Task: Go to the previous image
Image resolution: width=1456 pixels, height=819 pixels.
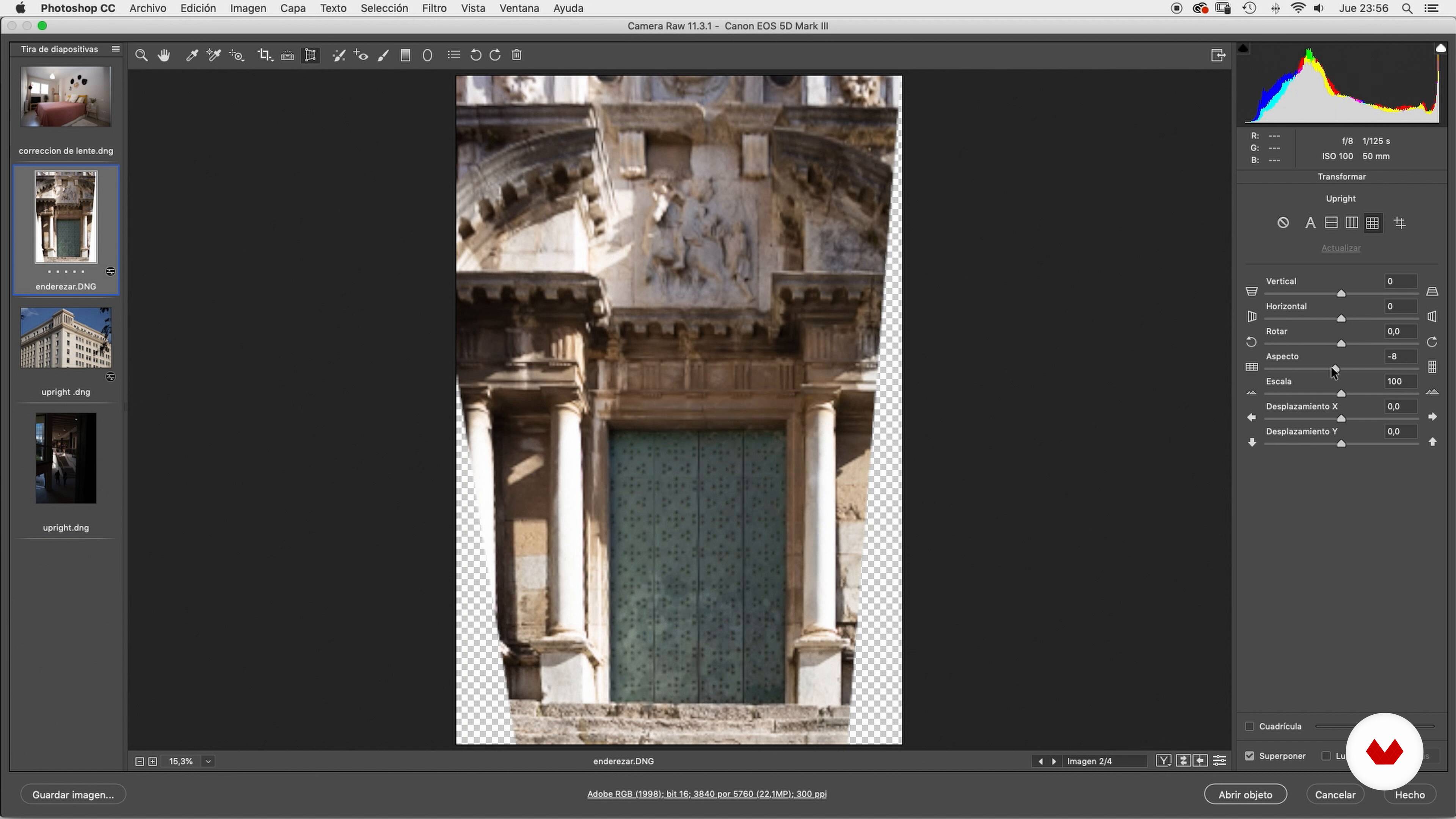Action: (x=1040, y=761)
